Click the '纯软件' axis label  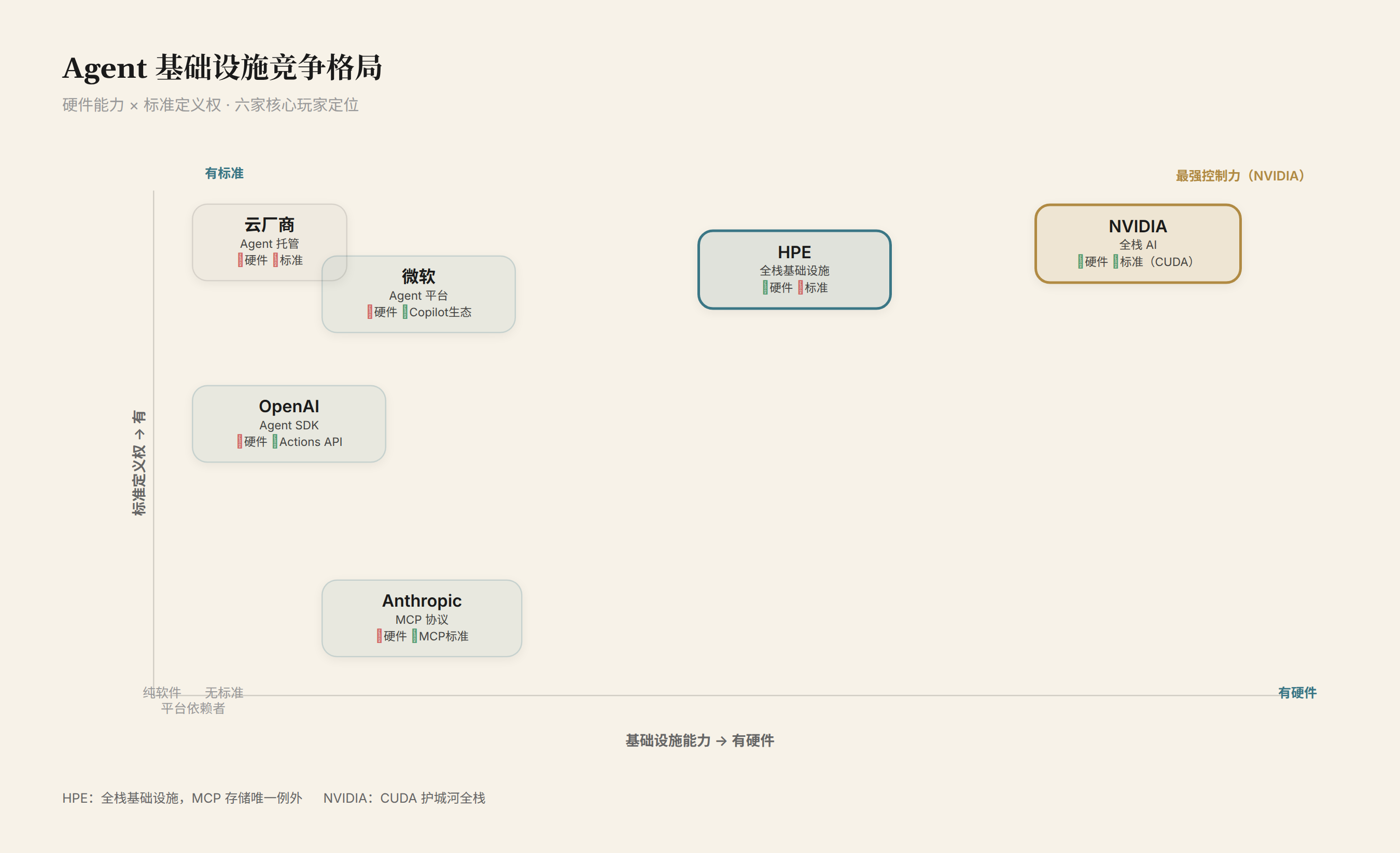tap(162, 693)
